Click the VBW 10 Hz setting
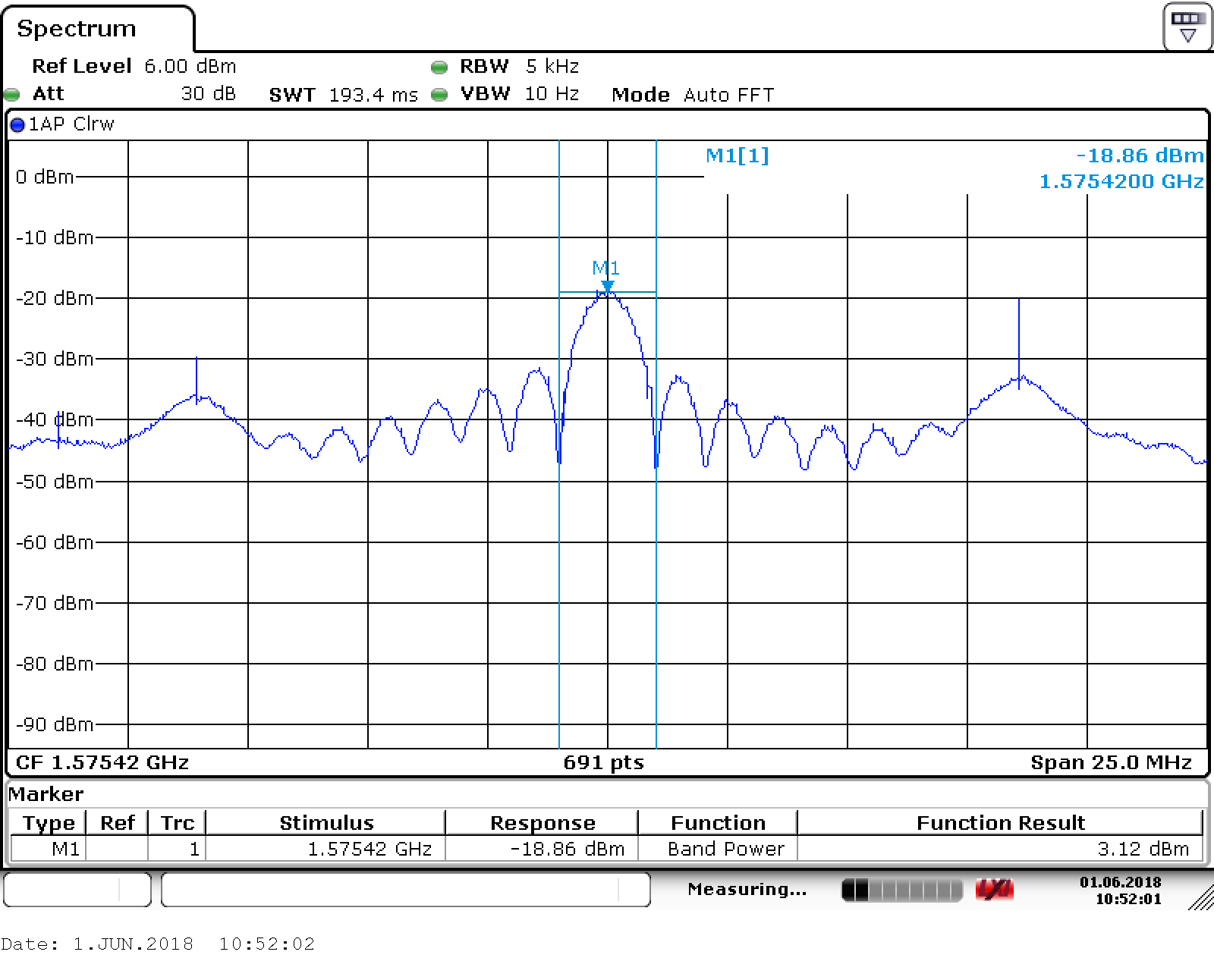The width and height of the screenshot is (1214, 980). (x=552, y=94)
